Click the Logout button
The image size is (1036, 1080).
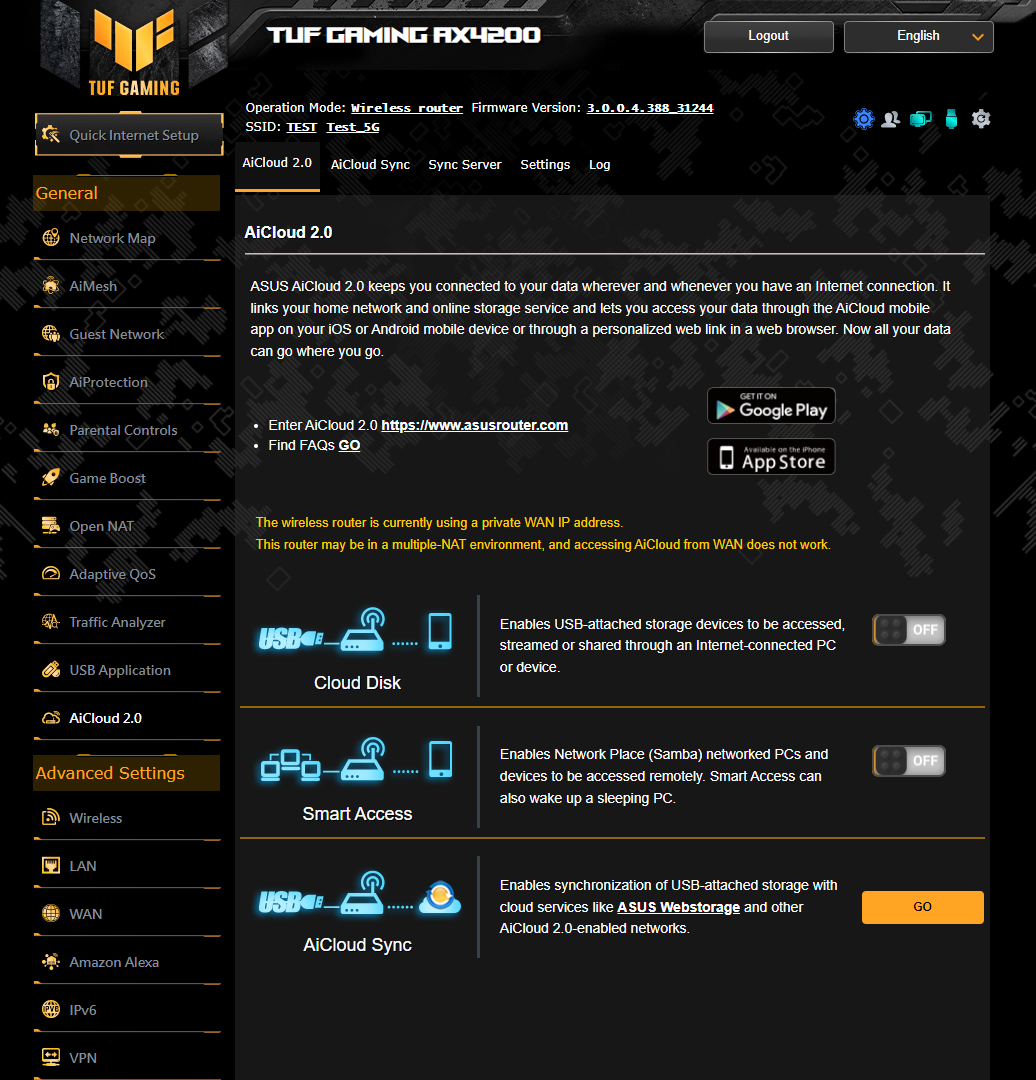click(769, 37)
